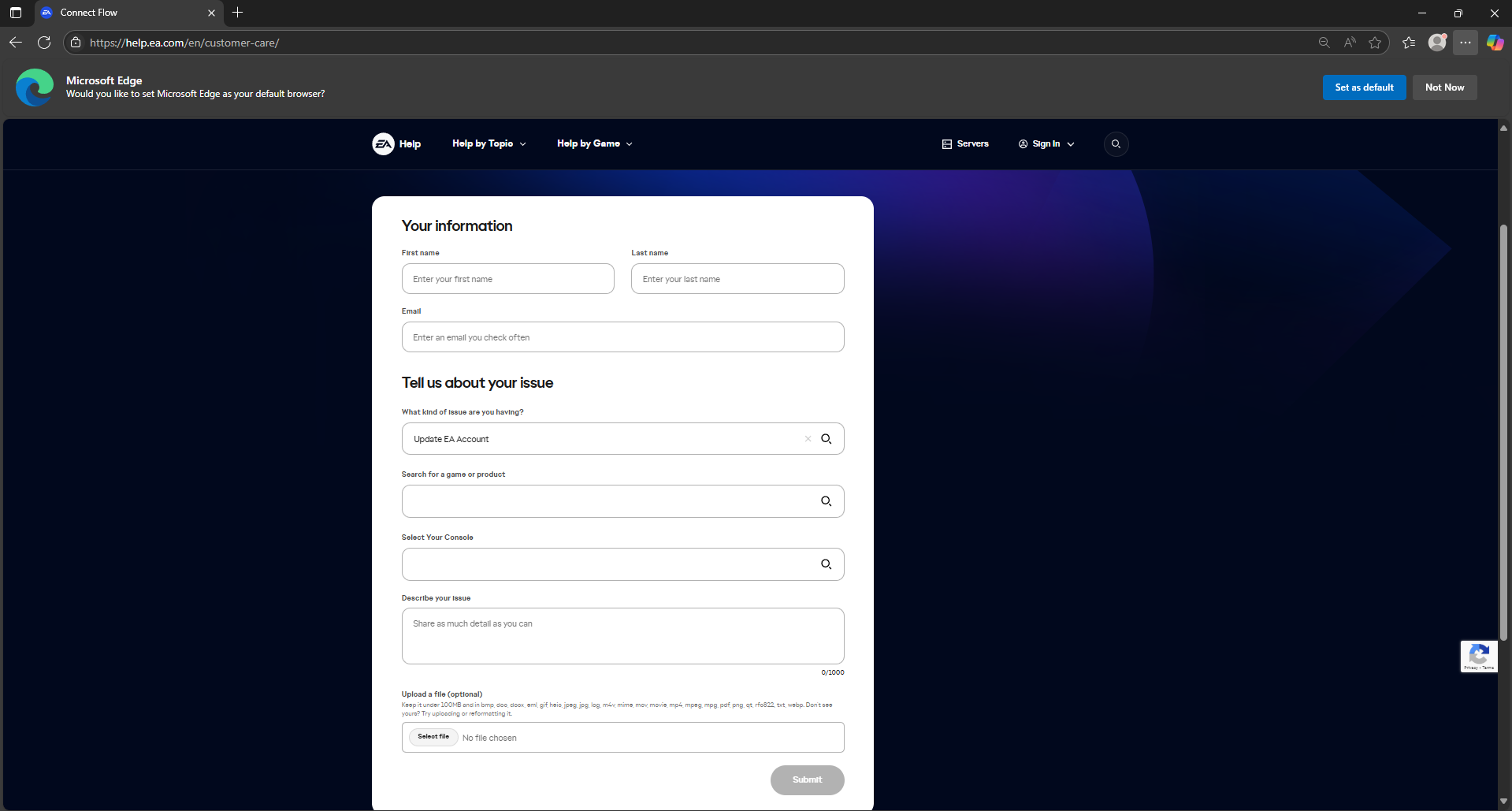Click the Set as default button

[x=1364, y=87]
